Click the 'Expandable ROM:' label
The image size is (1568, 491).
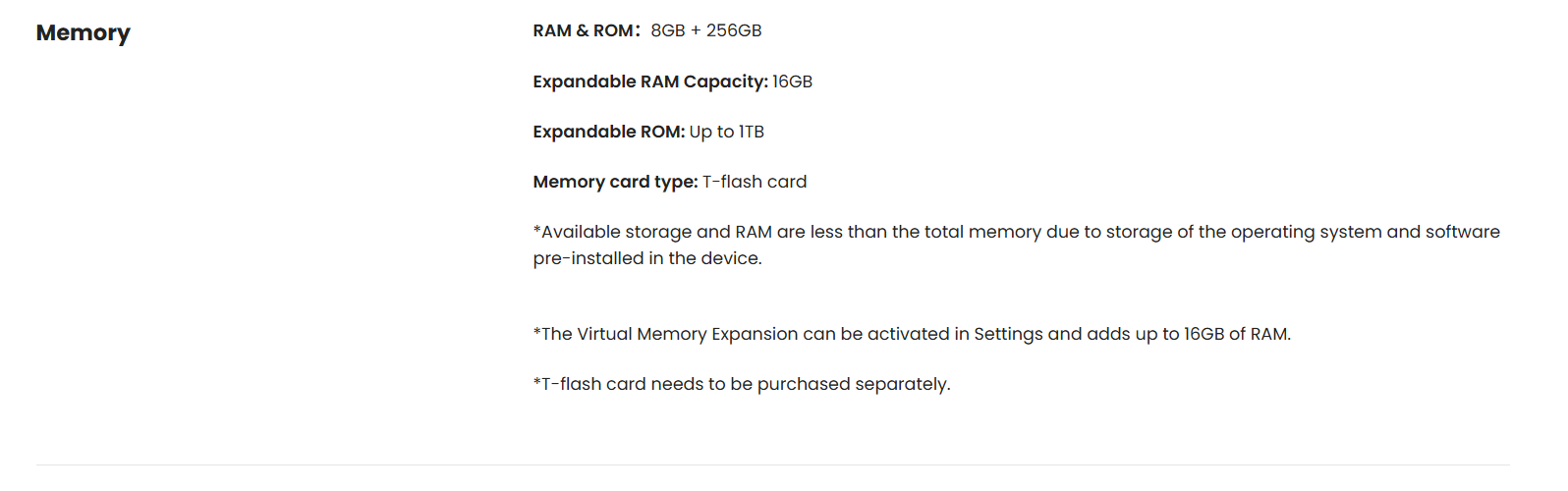pyautogui.click(x=608, y=132)
